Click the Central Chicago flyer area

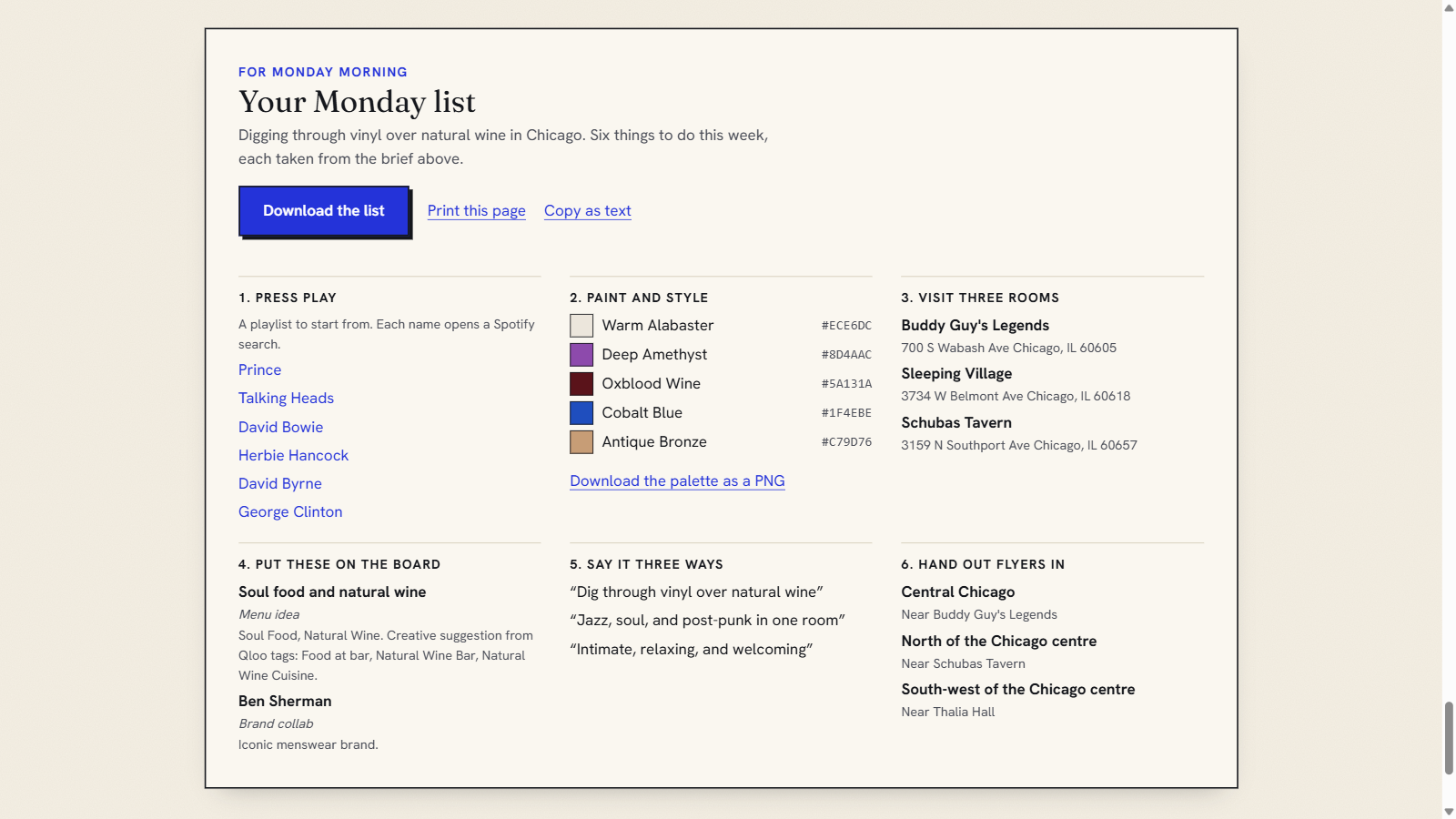point(957,591)
